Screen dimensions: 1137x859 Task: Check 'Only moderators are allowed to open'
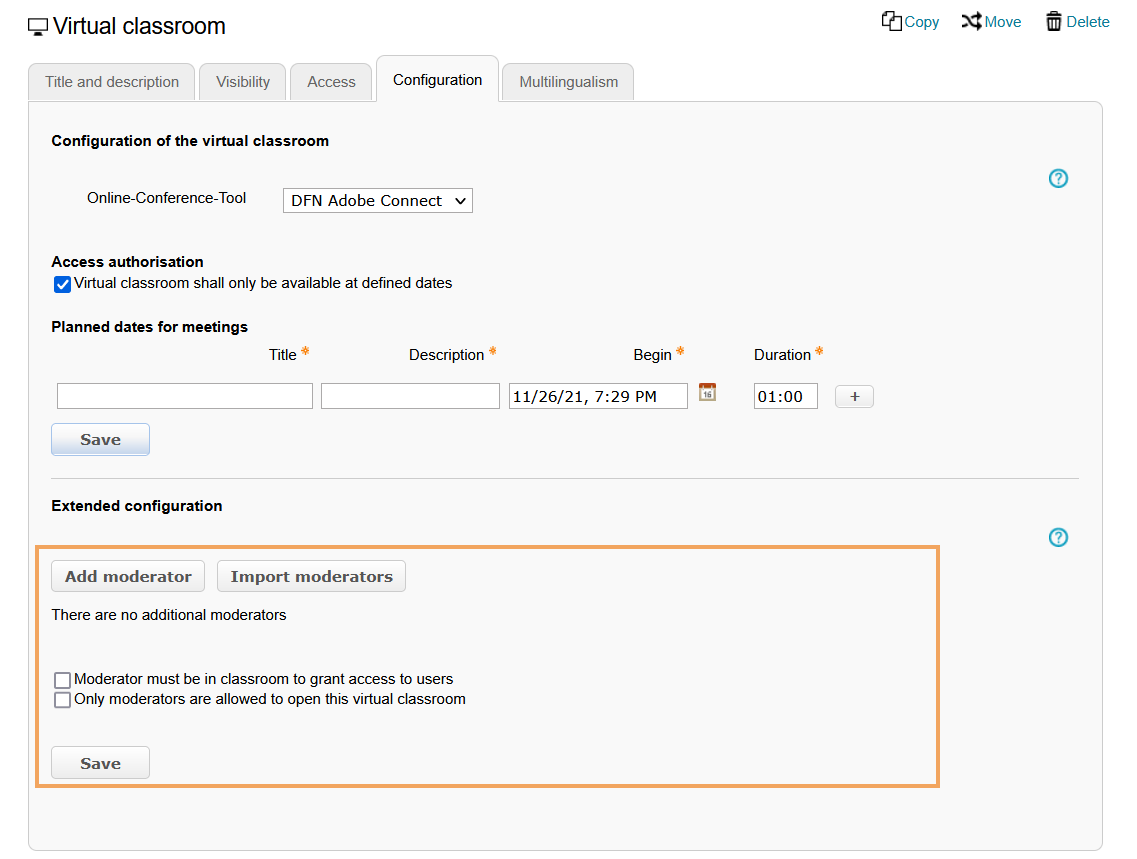tap(62, 700)
